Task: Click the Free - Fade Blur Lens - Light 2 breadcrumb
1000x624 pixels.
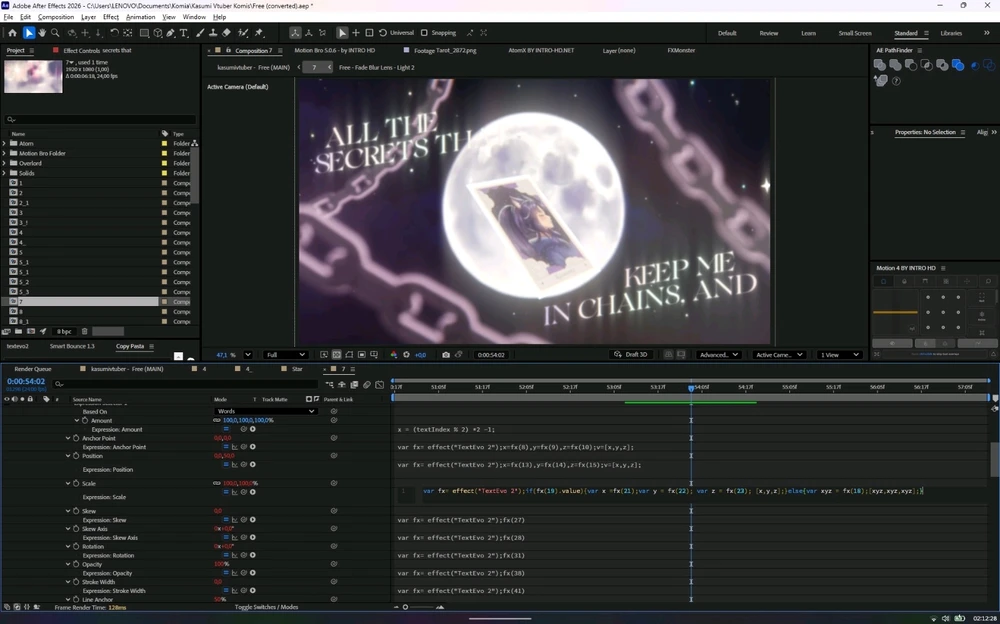Action: coord(376,67)
